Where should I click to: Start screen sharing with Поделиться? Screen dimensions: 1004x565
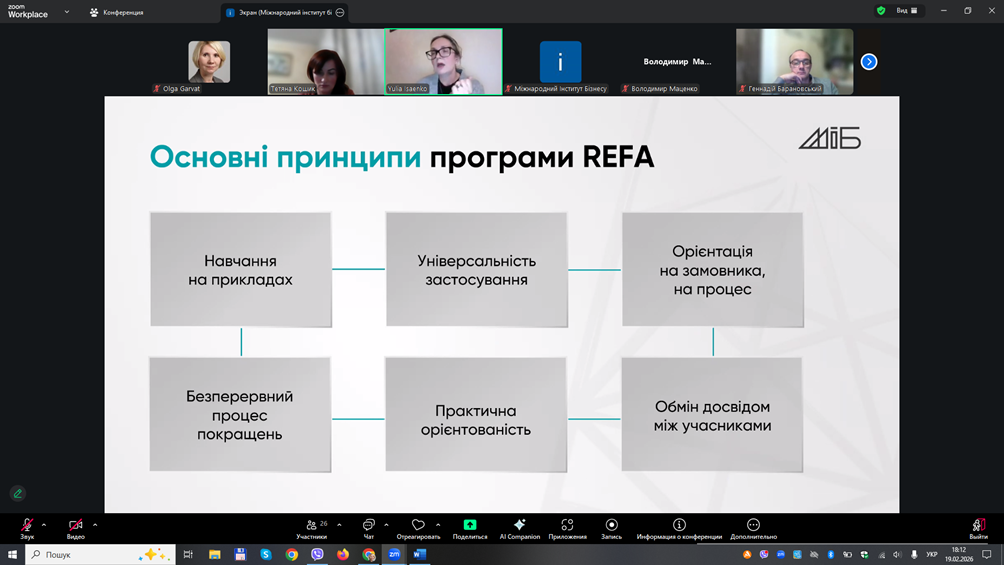(x=469, y=527)
